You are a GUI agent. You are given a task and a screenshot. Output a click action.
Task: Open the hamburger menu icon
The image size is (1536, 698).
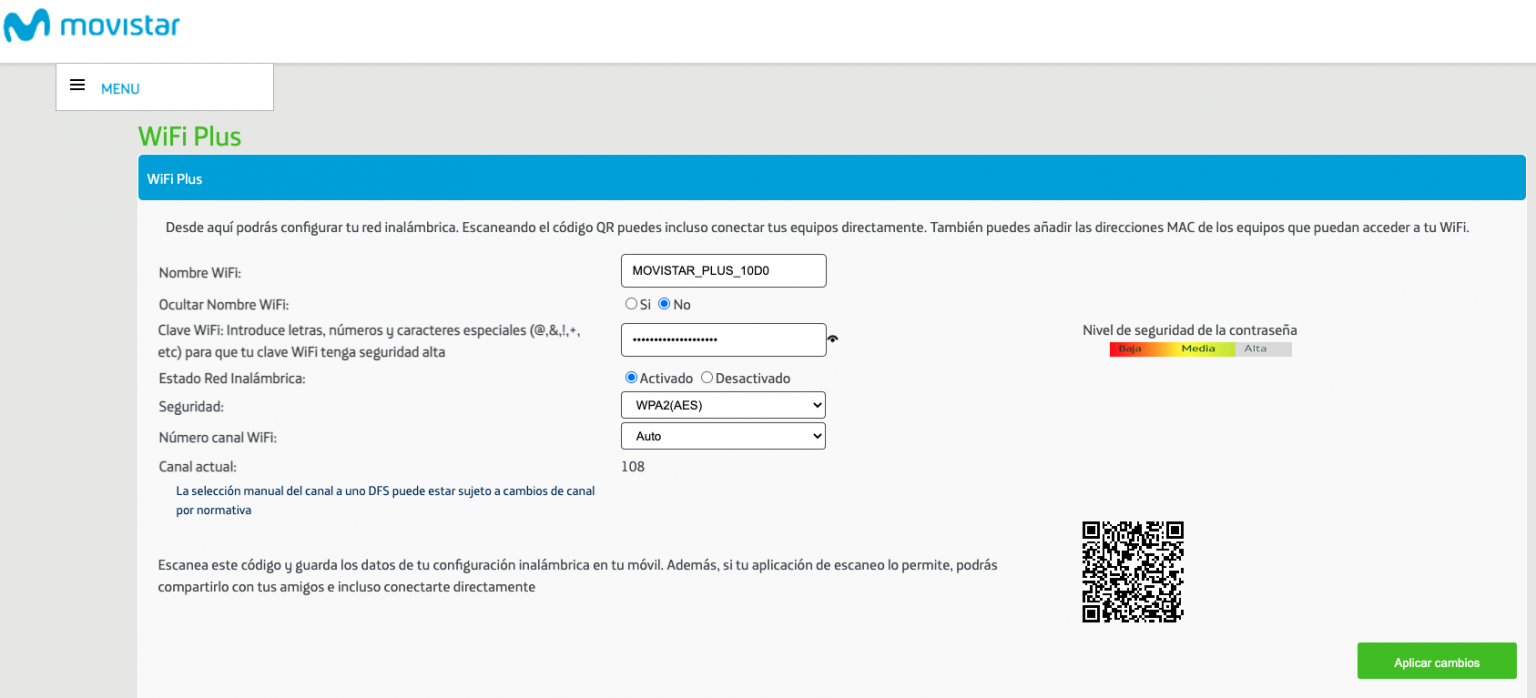[77, 86]
